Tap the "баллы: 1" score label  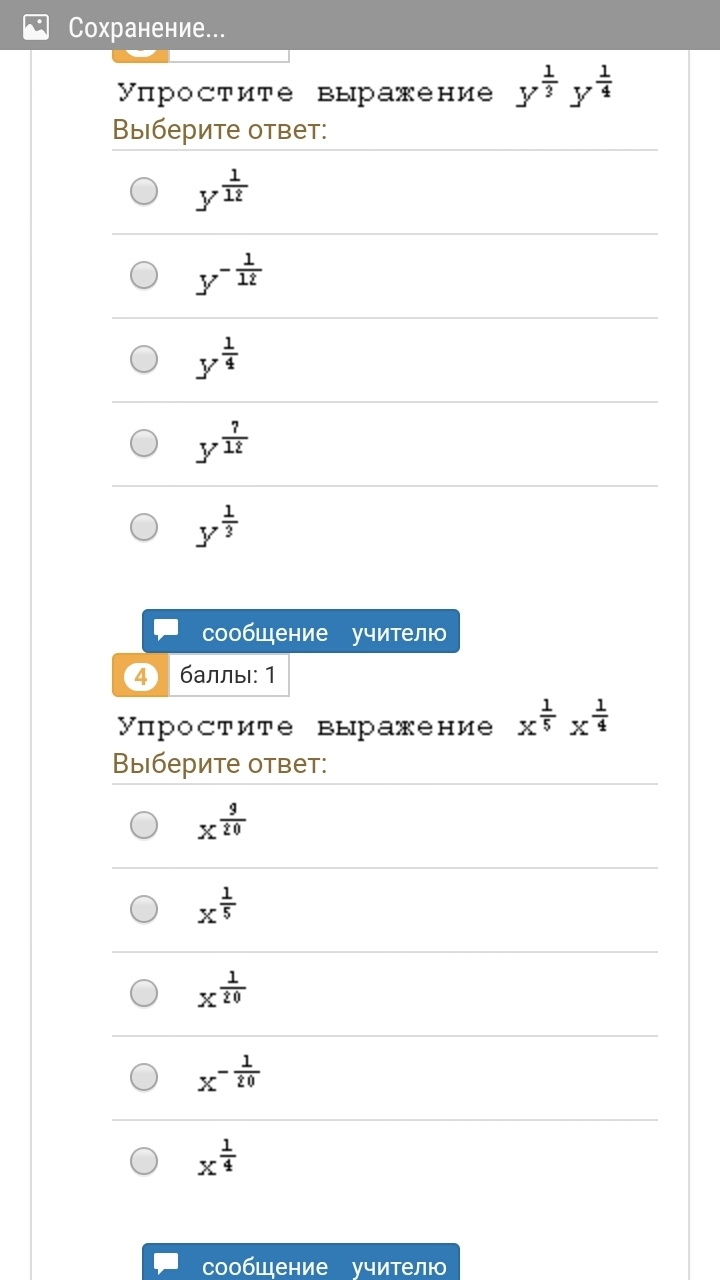pyautogui.click(x=228, y=676)
